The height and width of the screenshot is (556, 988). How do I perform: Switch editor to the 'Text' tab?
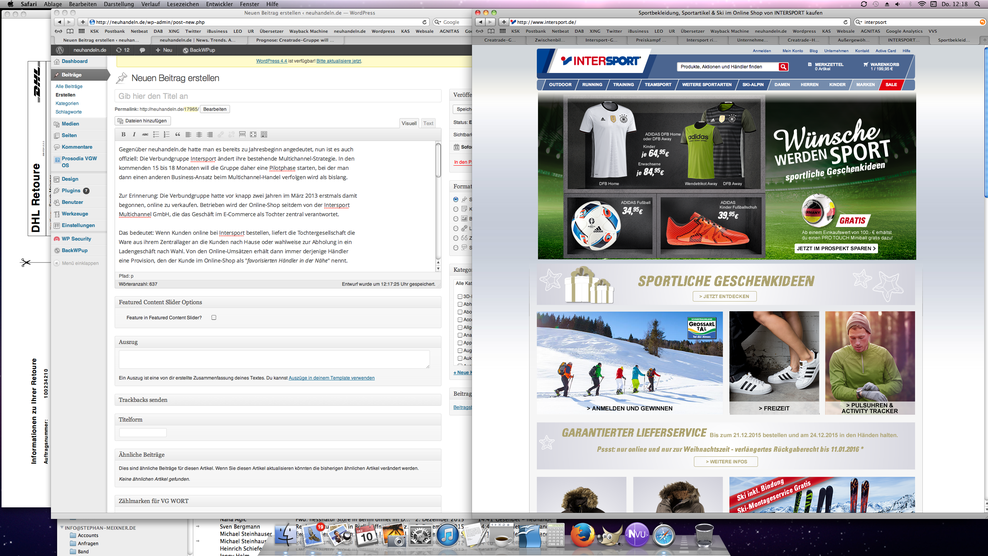coord(428,123)
